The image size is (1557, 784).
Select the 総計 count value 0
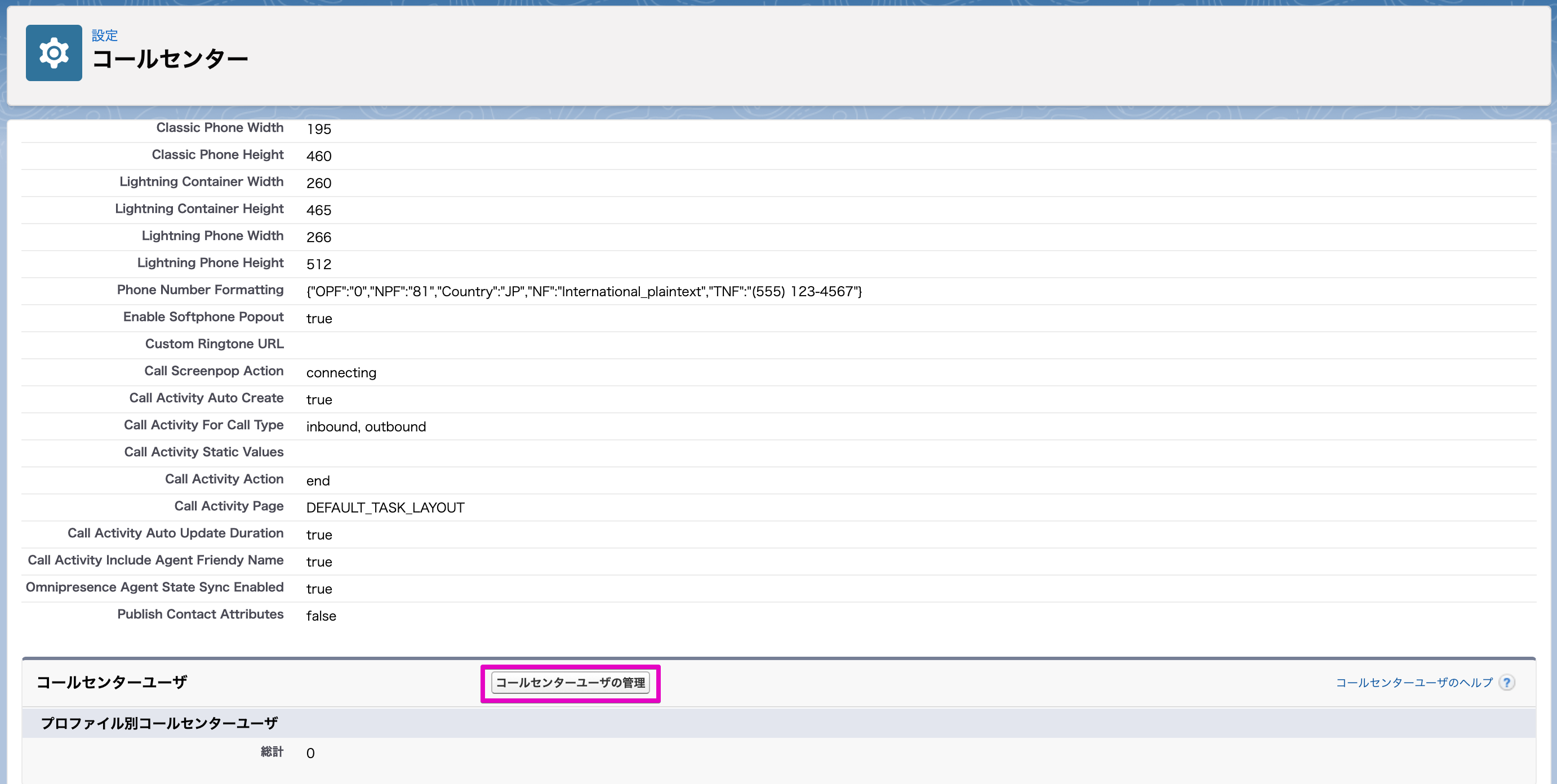pyautogui.click(x=310, y=753)
